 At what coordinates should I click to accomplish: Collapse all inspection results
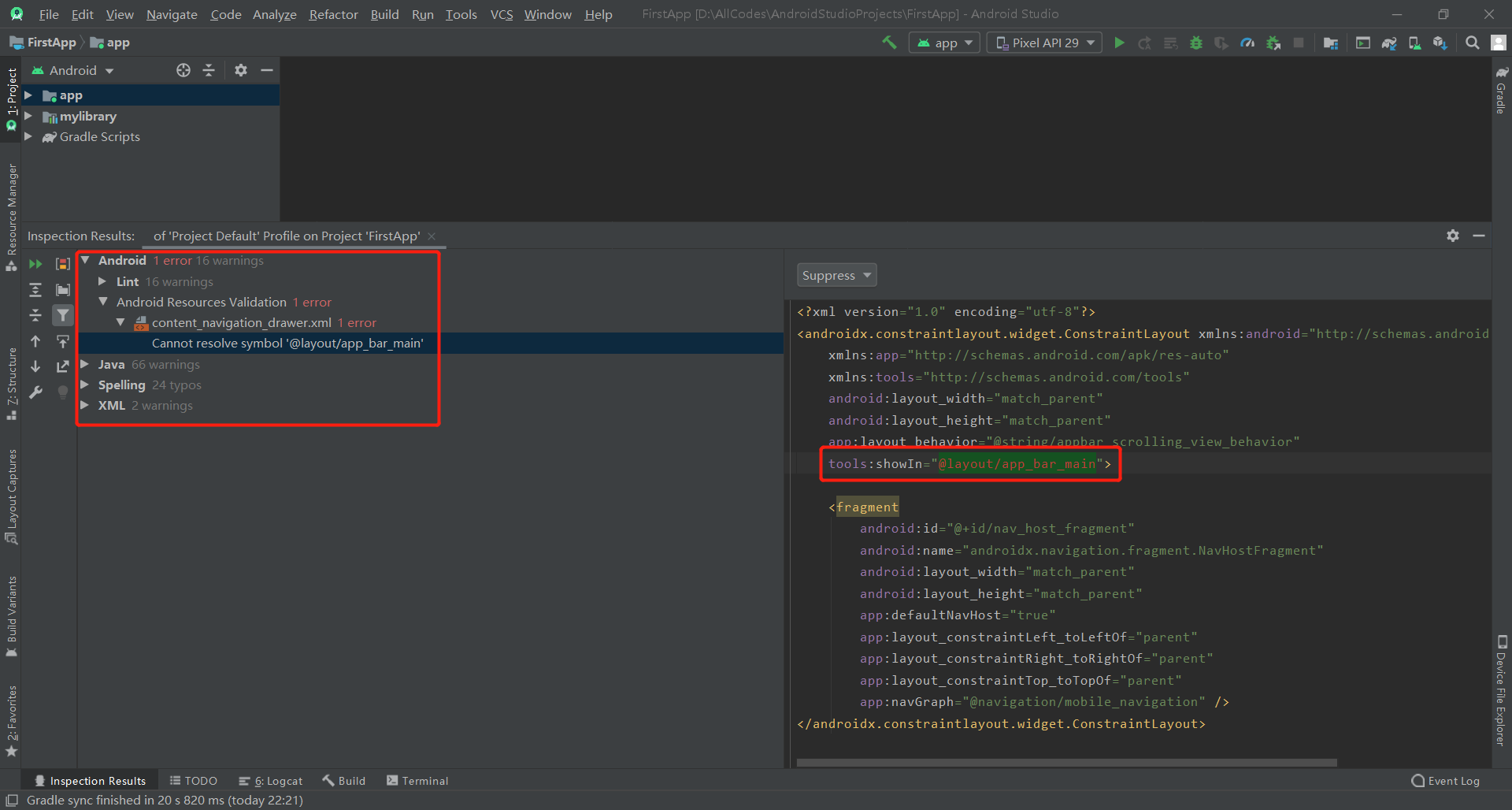click(x=35, y=315)
